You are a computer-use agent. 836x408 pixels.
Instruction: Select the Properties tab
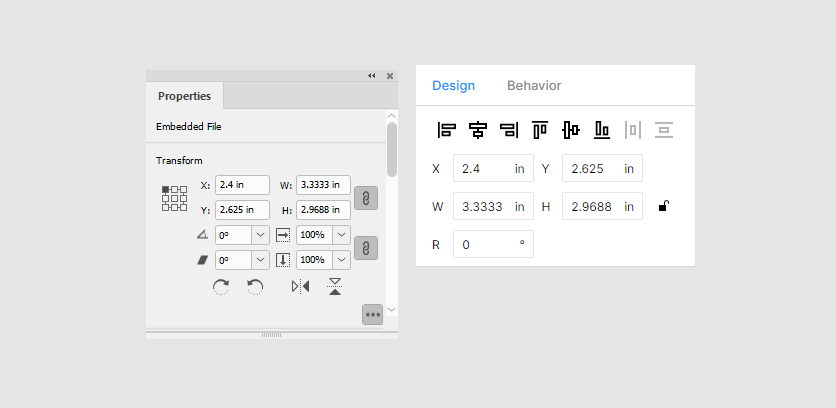[184, 96]
